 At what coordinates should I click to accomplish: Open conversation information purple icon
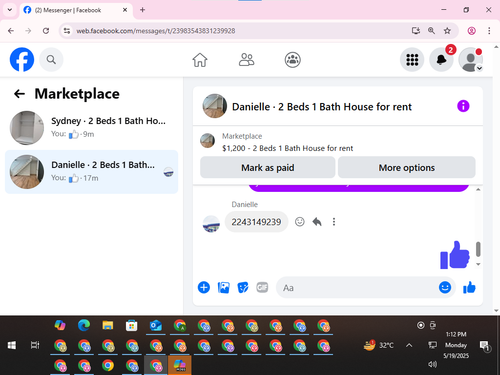tap(463, 106)
